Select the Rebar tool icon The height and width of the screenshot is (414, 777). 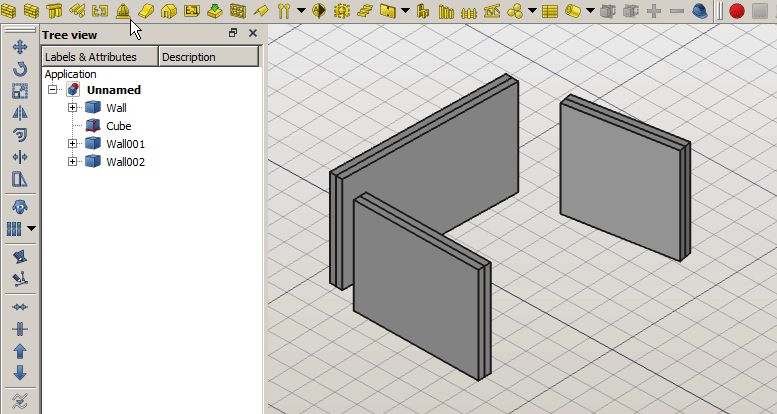pyautogui.click(x=77, y=10)
